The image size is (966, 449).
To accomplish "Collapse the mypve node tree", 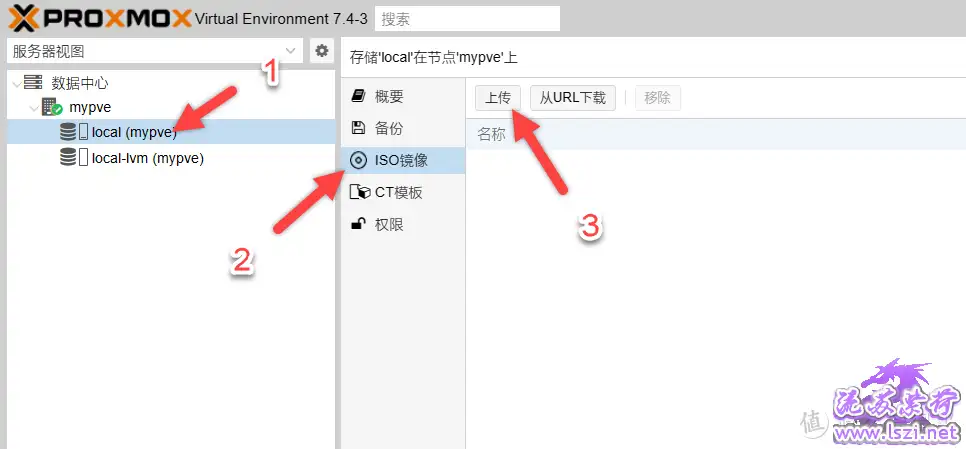I will [33, 108].
